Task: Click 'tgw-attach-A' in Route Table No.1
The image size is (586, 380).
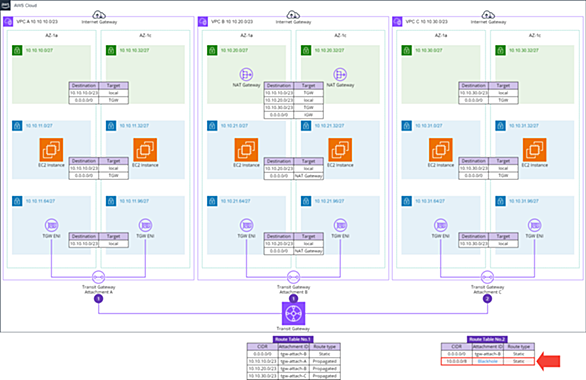Action: tap(293, 361)
